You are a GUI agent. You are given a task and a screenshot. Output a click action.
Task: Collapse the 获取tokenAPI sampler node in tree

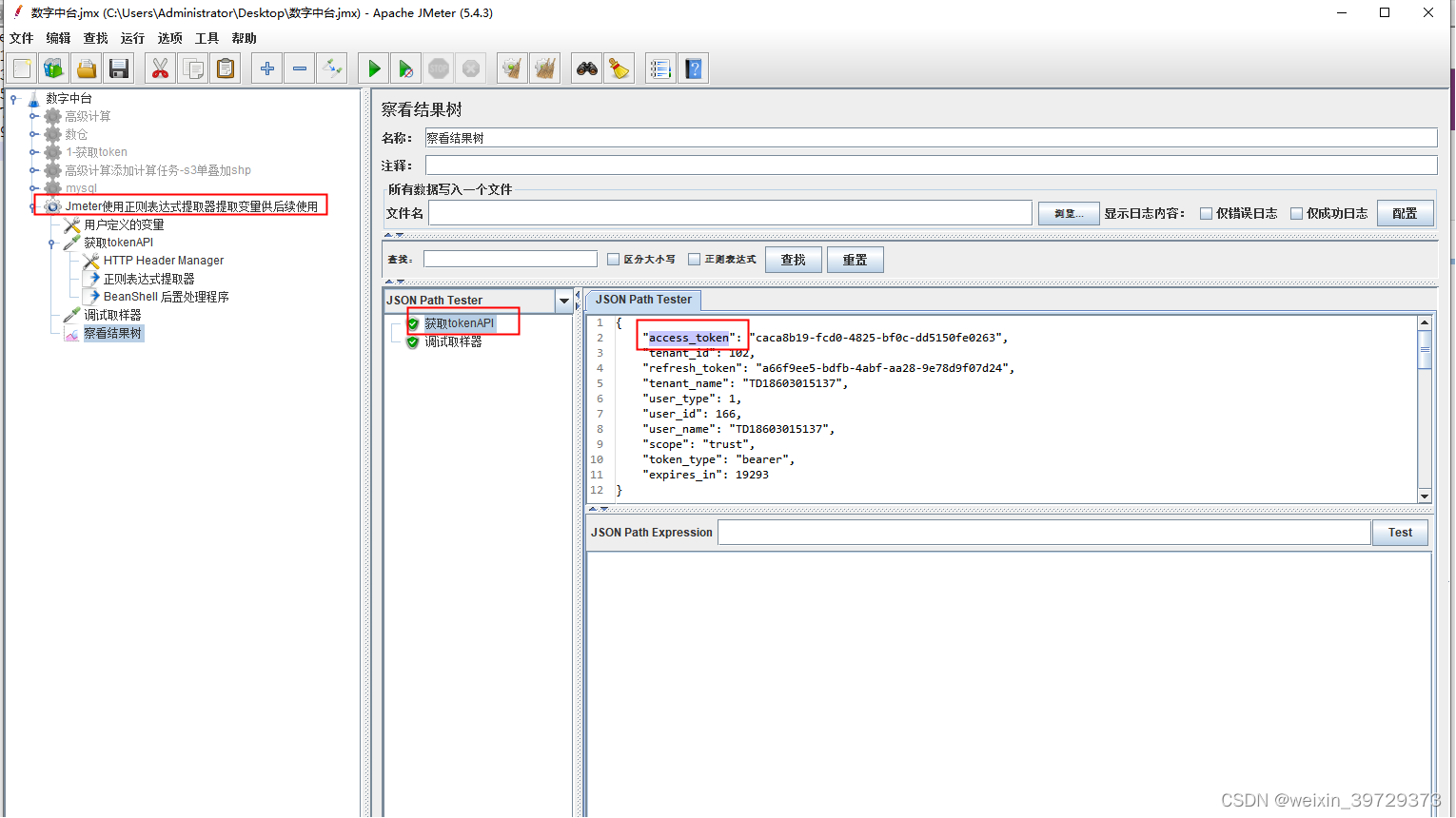[x=52, y=243]
